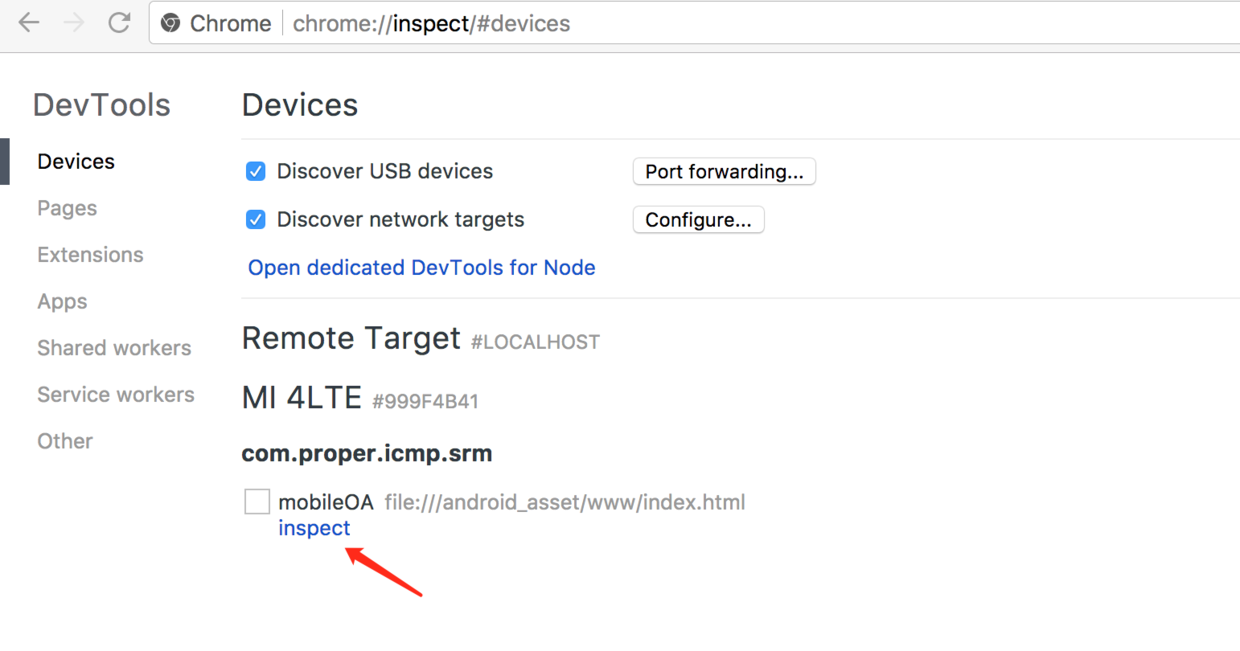Click the browser back arrow
This screenshot has width=1240, height=651.
[x=29, y=23]
